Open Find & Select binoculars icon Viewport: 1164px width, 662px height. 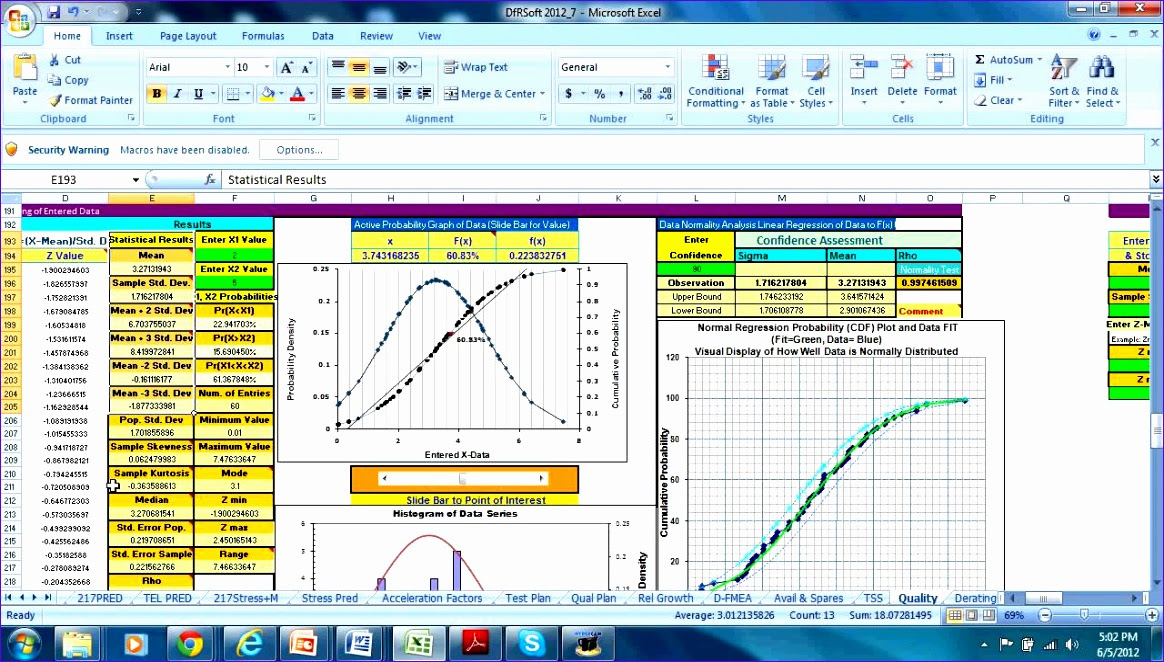point(1102,68)
